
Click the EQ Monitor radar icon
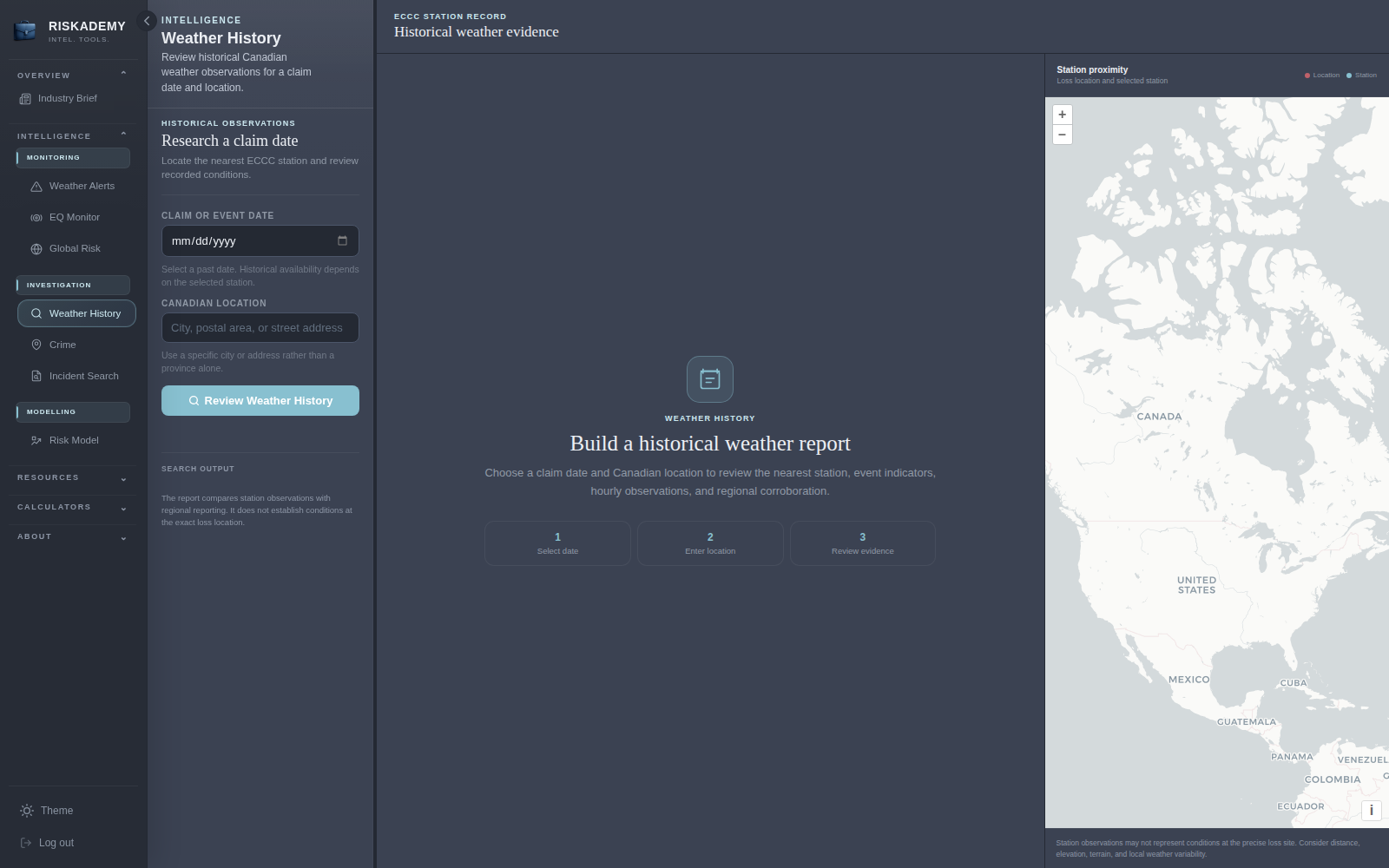pyautogui.click(x=36, y=218)
